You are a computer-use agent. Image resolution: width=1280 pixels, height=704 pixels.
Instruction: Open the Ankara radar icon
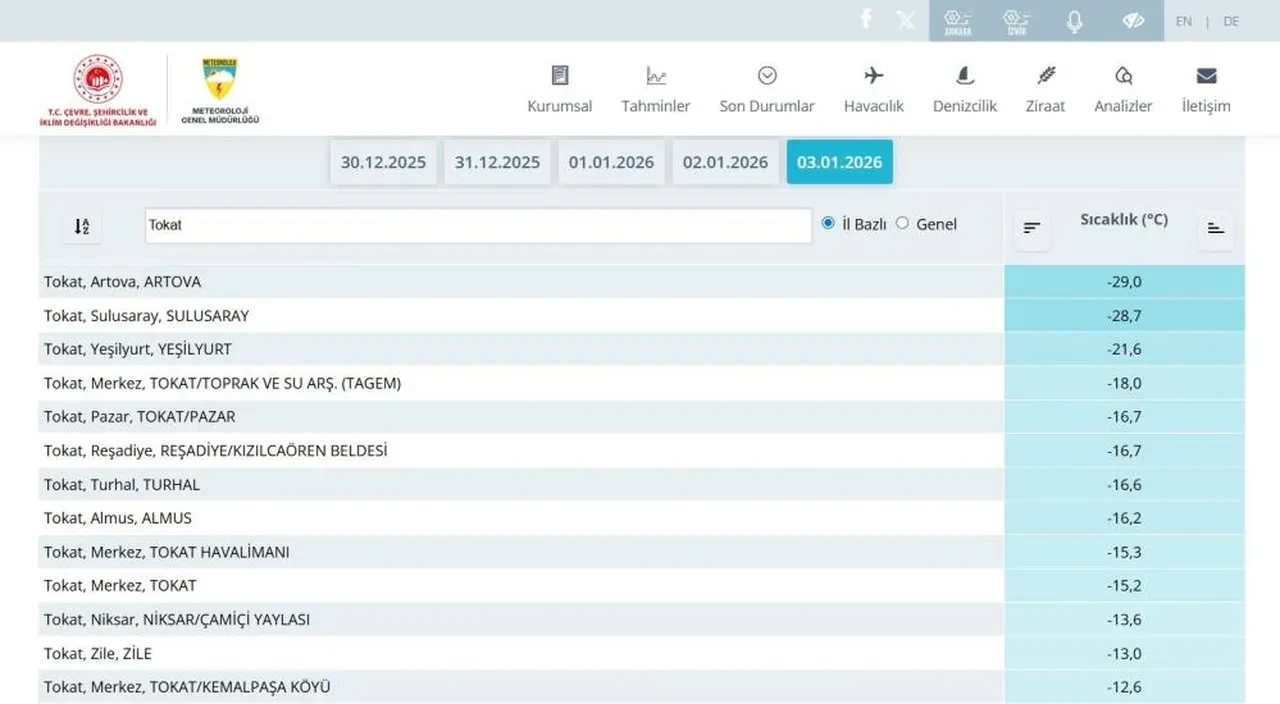tap(957, 18)
